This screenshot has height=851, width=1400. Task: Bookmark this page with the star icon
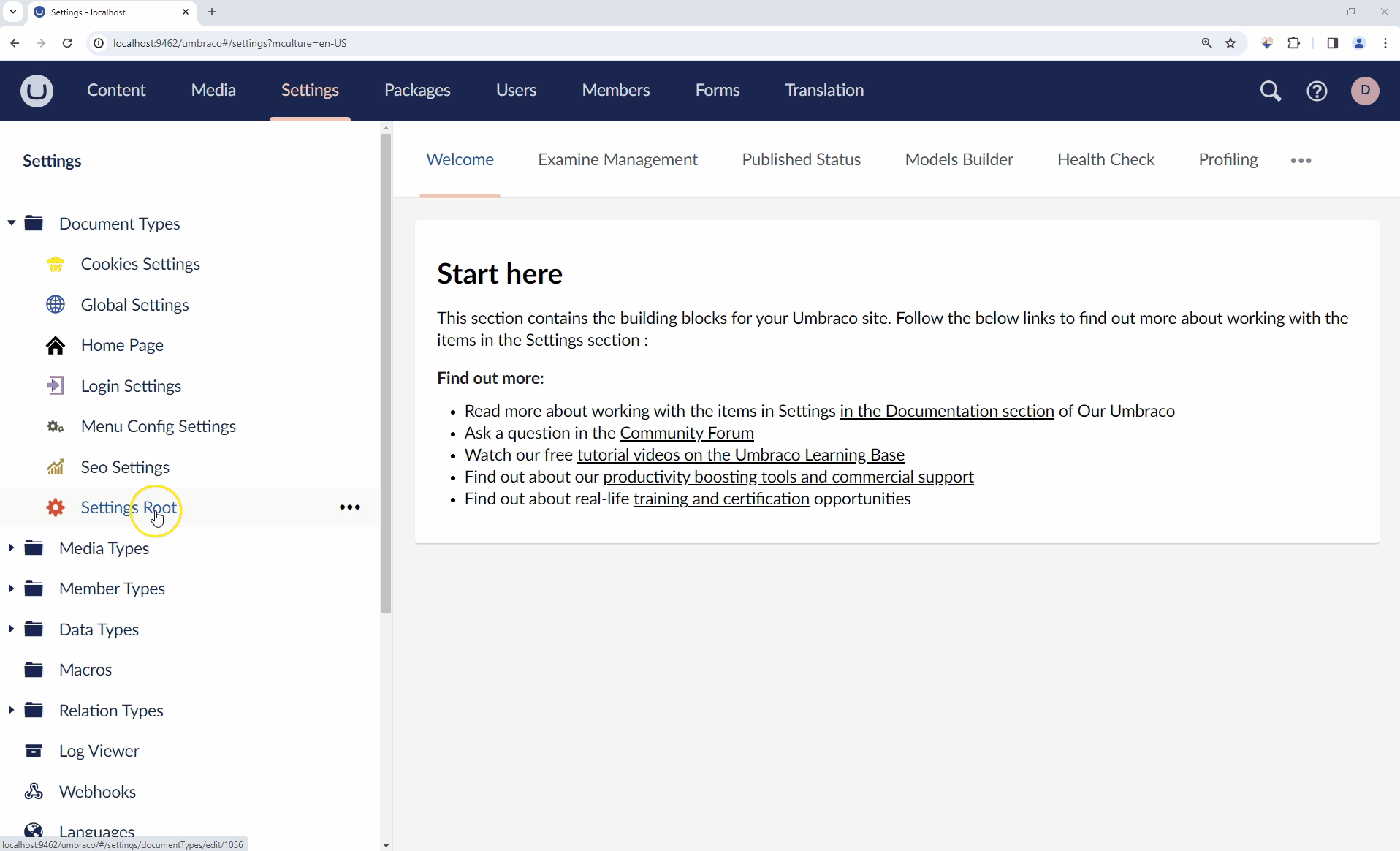(1230, 43)
